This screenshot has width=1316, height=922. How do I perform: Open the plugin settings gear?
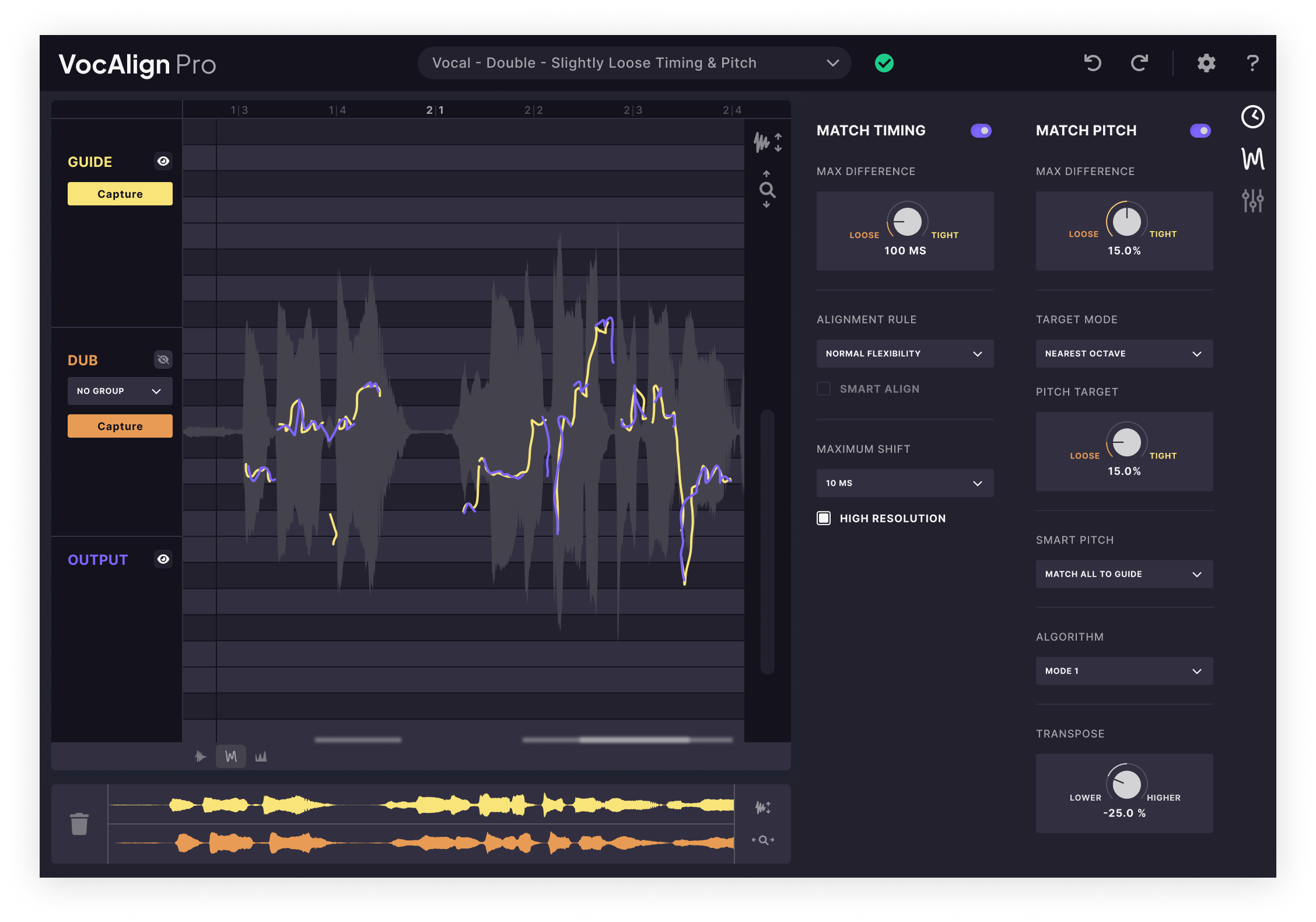(1205, 63)
